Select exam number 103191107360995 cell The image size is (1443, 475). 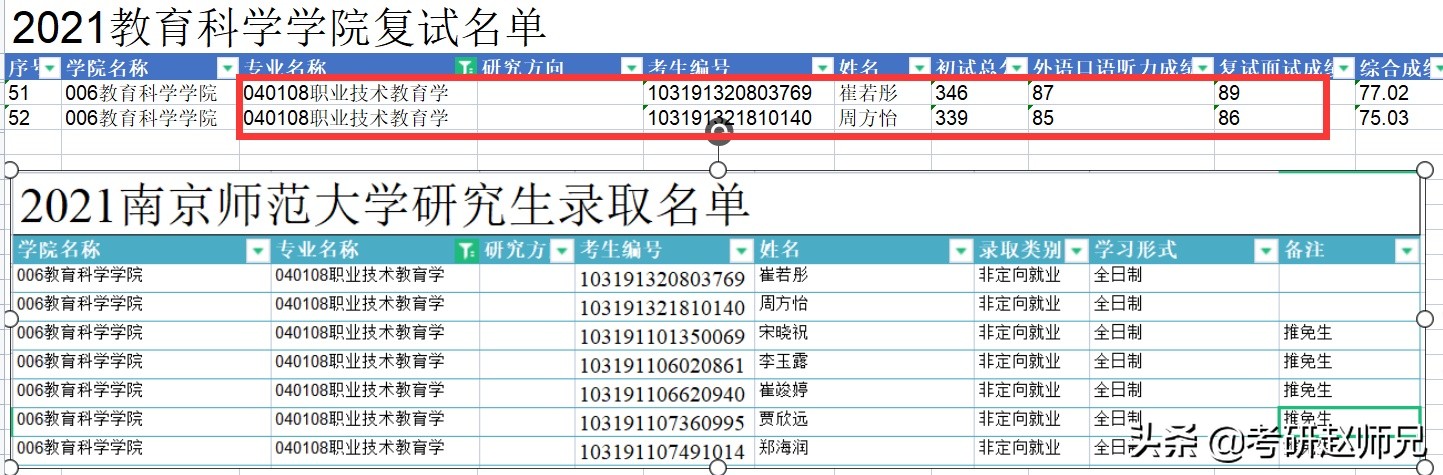point(665,422)
